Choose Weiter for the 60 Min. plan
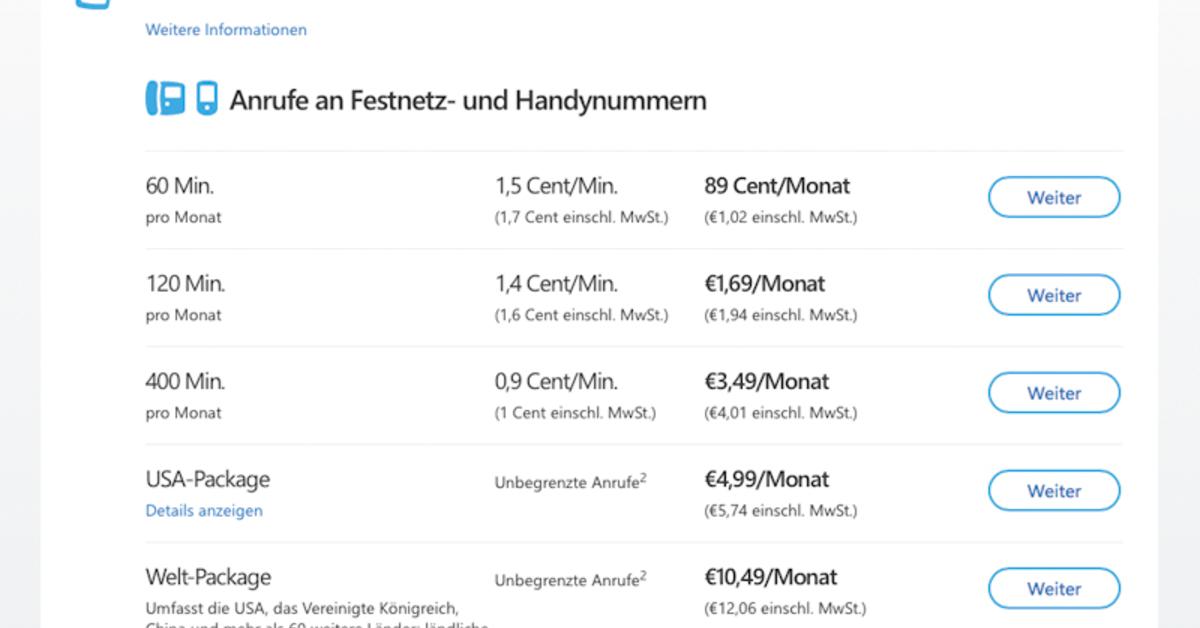Screen dimensions: 1200x628 [1054, 197]
